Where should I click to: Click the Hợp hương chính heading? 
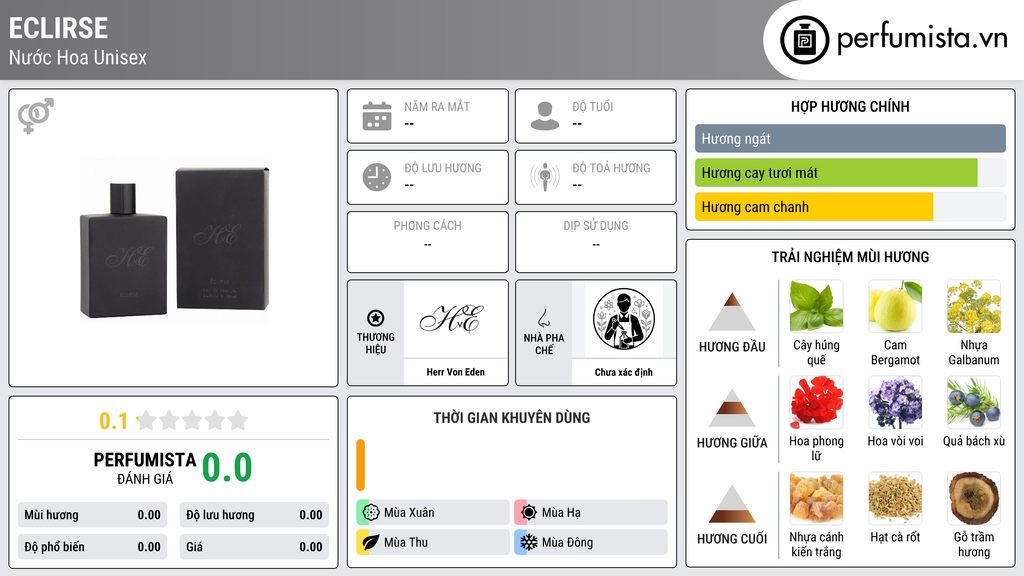850,106
